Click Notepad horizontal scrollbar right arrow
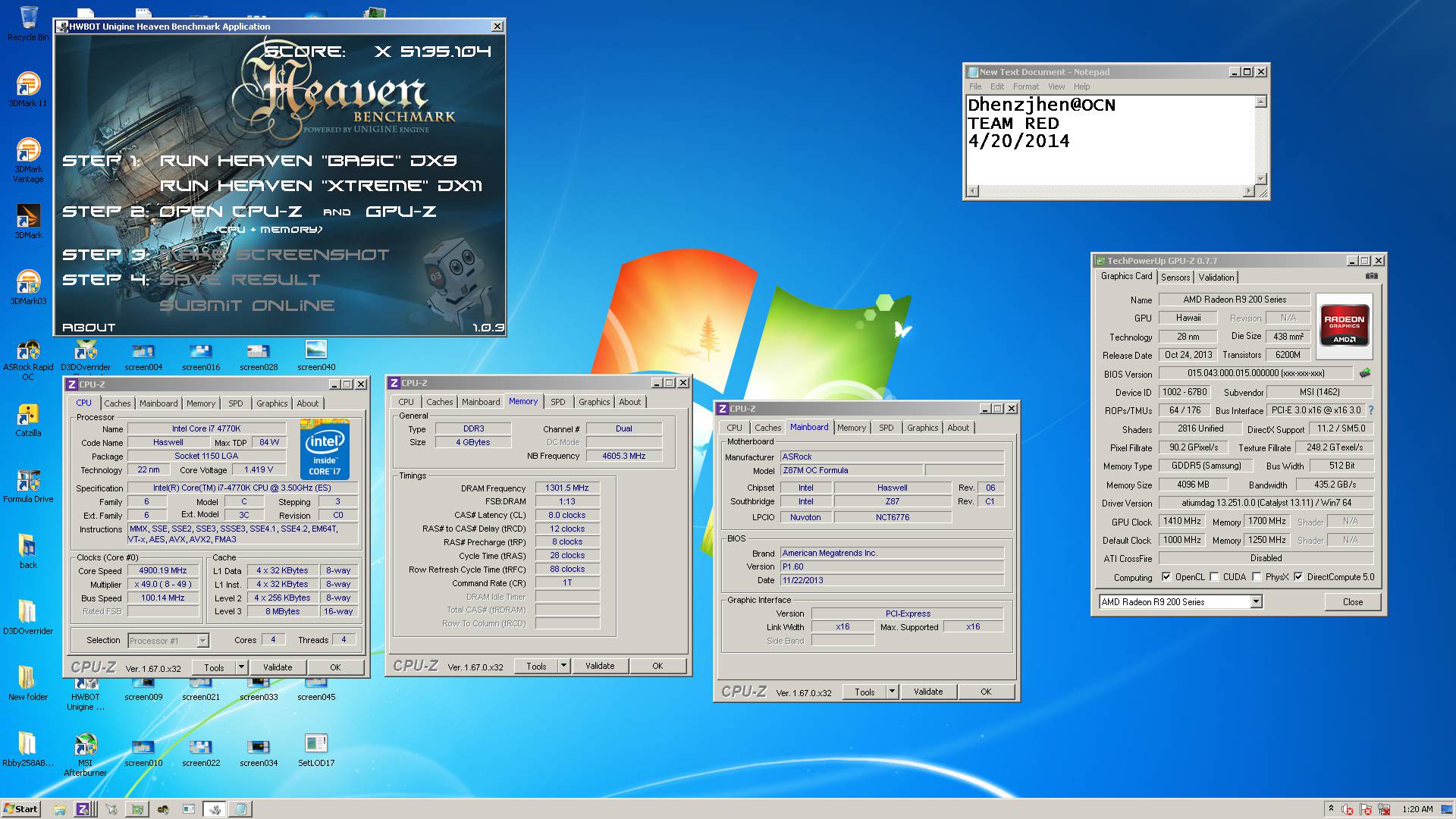 click(x=1249, y=191)
